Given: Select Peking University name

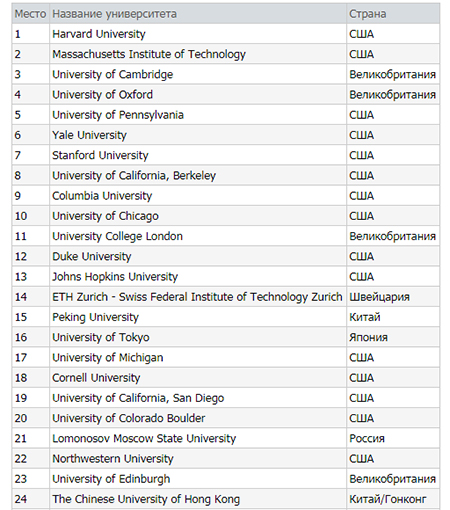Looking at the screenshot, I should (95, 317).
